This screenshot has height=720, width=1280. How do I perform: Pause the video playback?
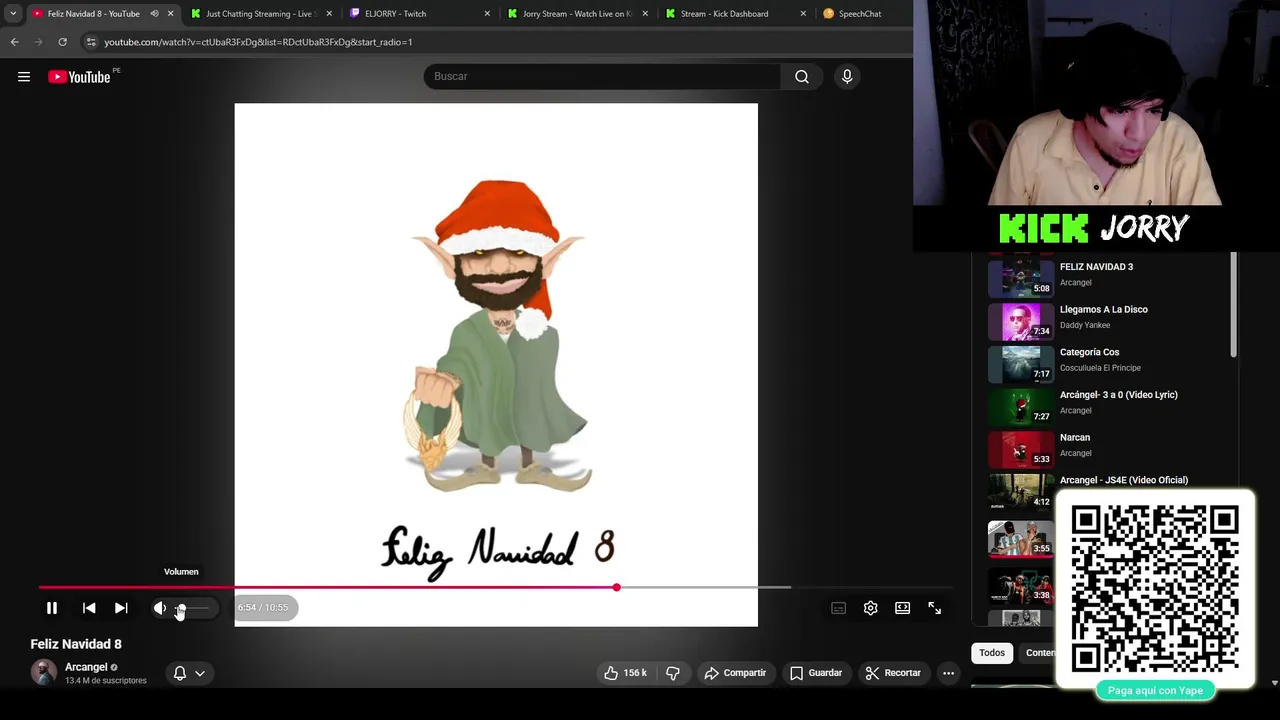pos(52,608)
